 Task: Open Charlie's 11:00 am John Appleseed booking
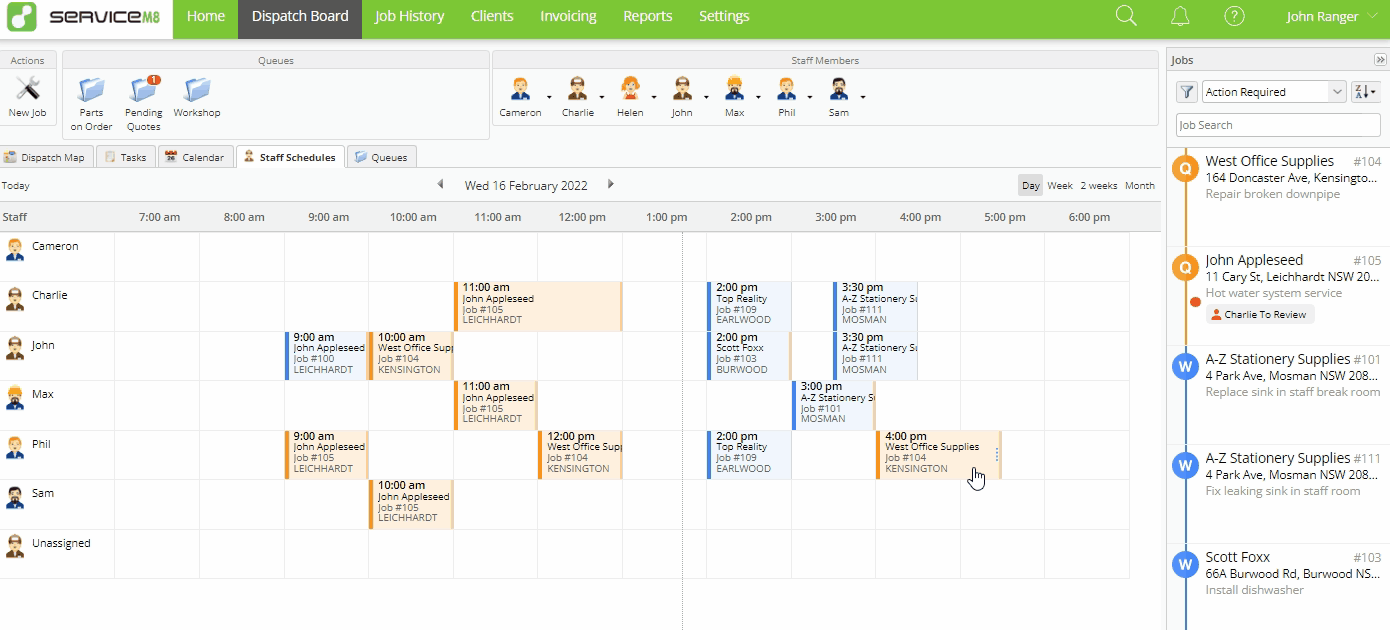click(x=538, y=305)
